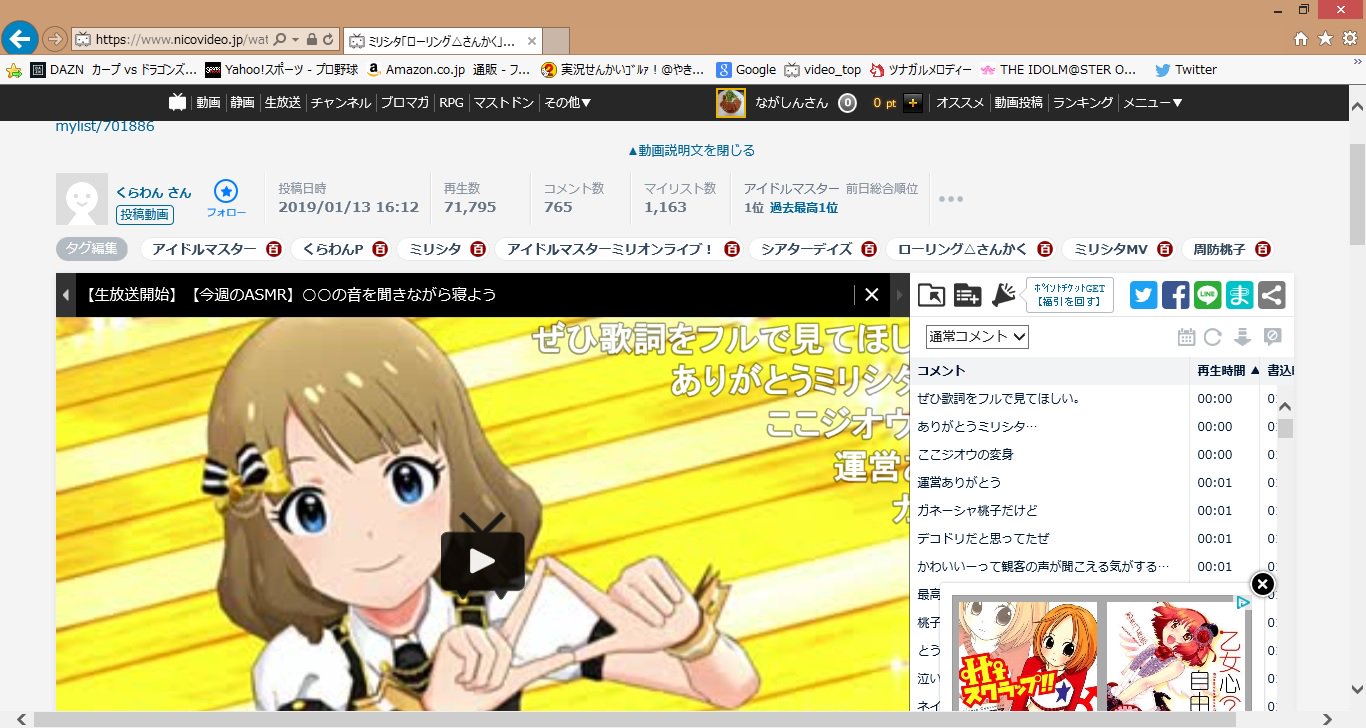Click the niconico TV logo icon
This screenshot has width=1366, height=728.
tap(178, 102)
